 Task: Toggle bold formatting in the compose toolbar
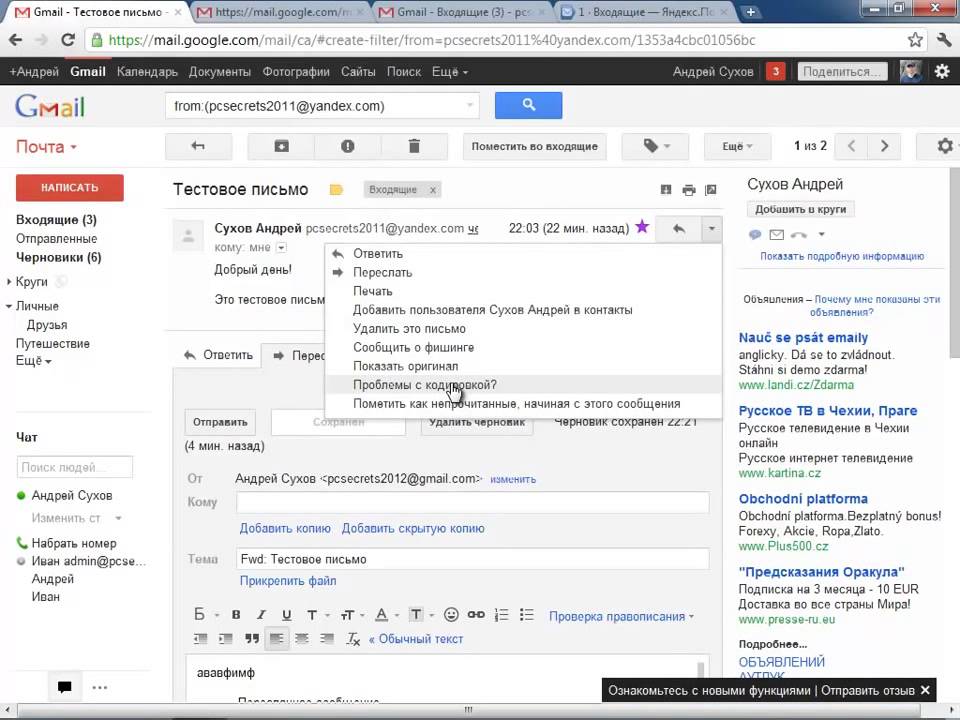[236, 615]
